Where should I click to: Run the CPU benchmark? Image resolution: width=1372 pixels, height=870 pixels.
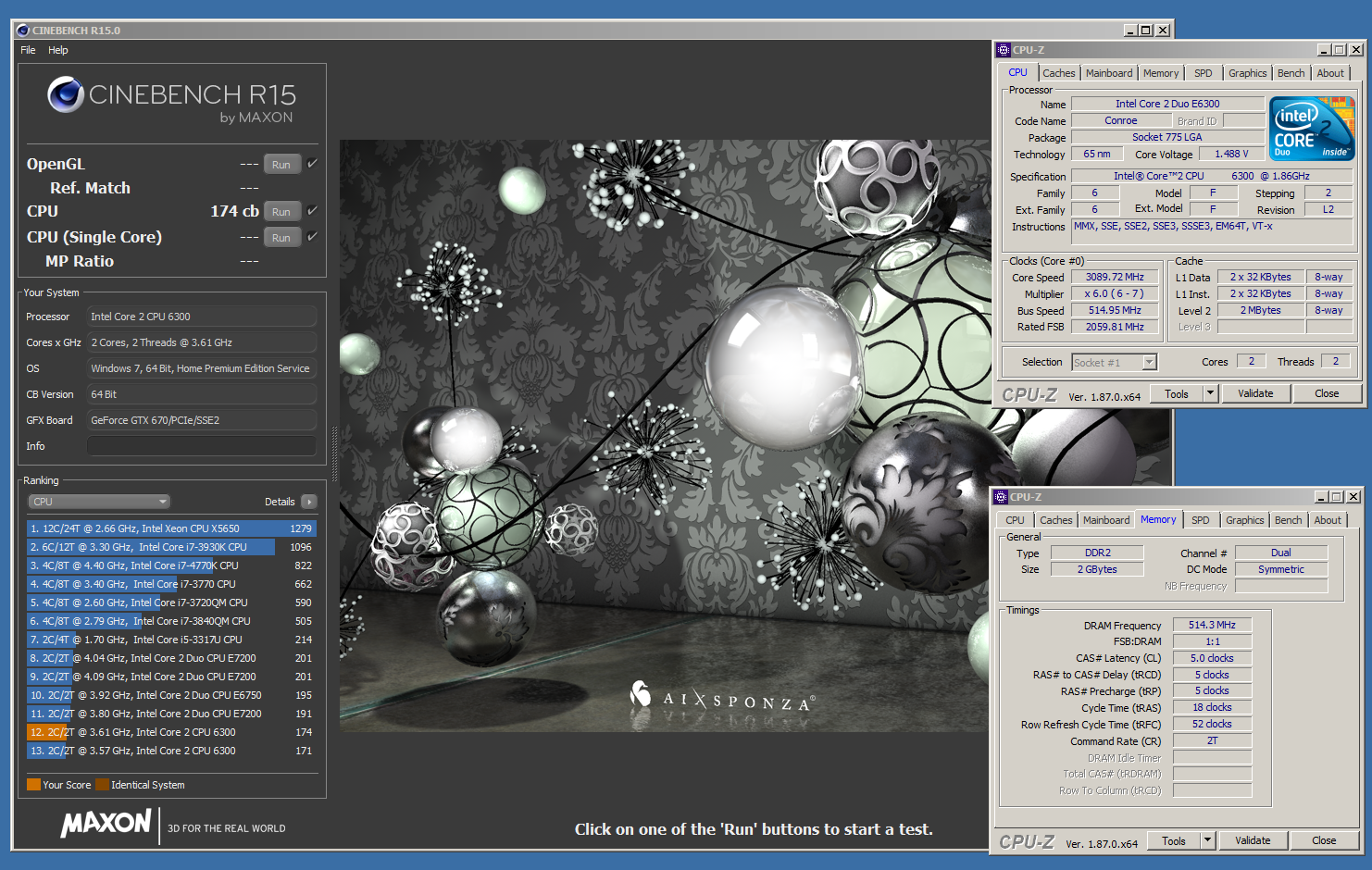pos(281,212)
